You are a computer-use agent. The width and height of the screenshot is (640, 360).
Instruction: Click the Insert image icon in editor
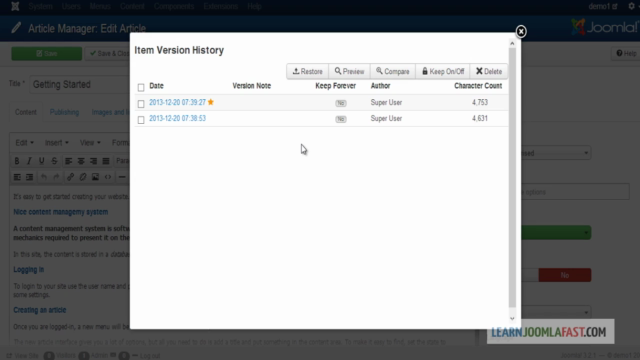(95, 177)
